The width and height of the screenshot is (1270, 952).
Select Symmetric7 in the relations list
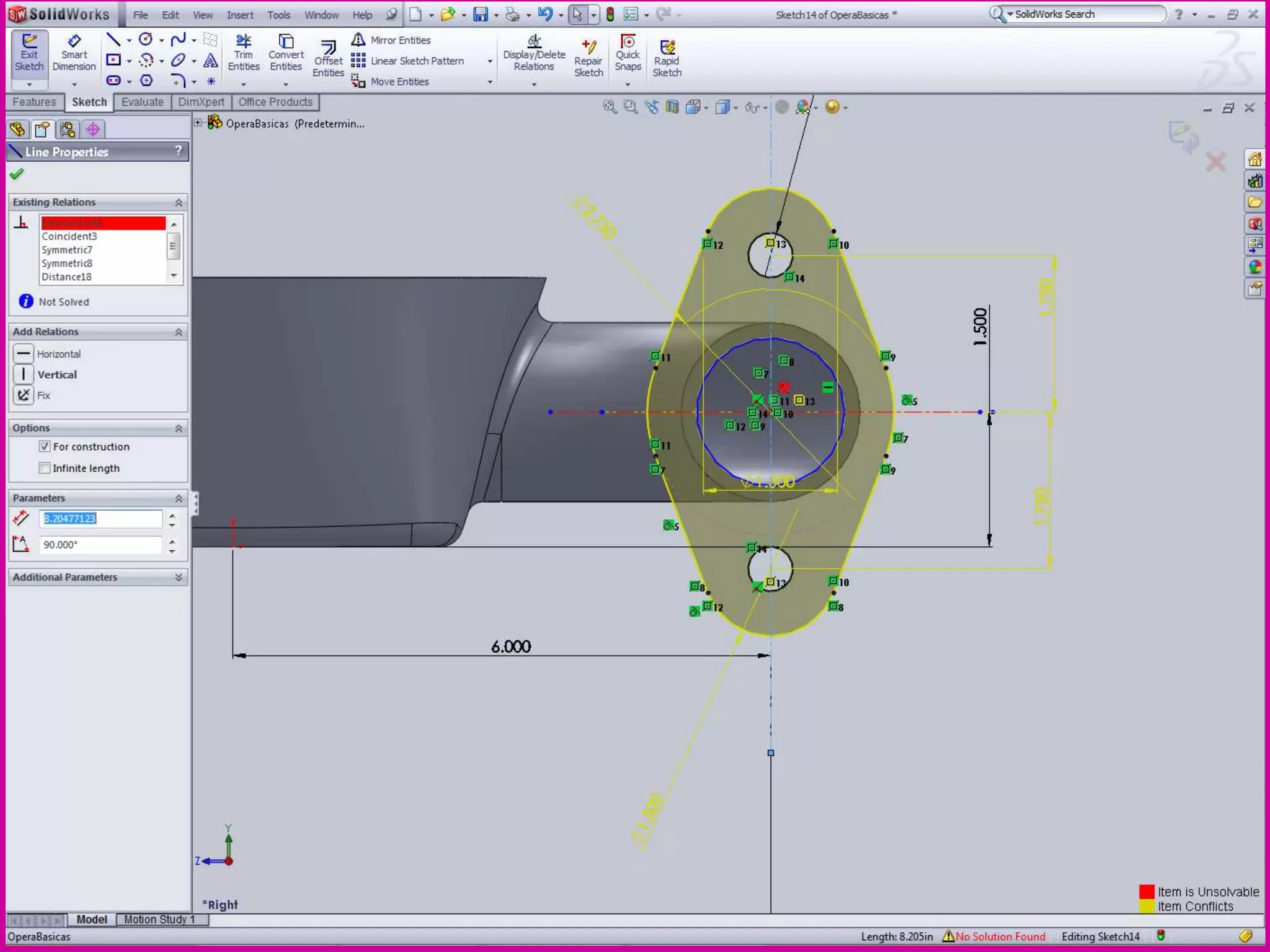[x=67, y=250]
